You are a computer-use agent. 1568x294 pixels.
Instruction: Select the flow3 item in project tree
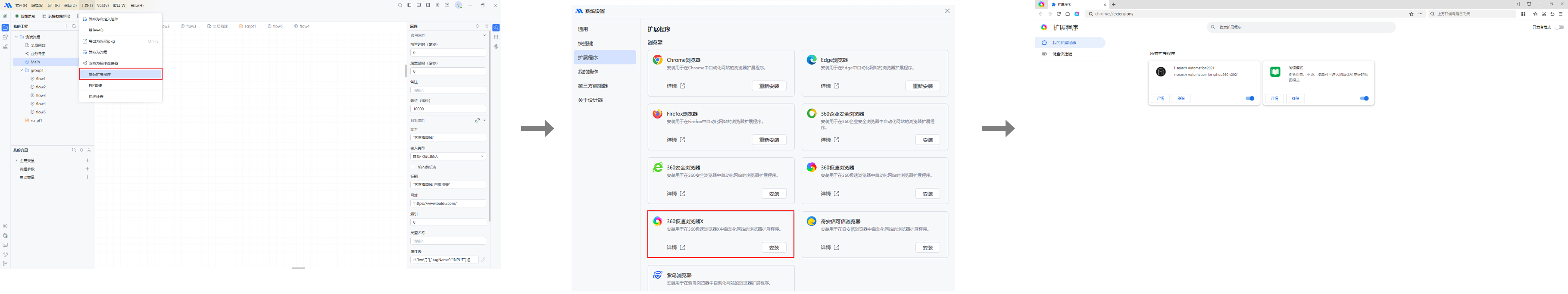click(40, 96)
